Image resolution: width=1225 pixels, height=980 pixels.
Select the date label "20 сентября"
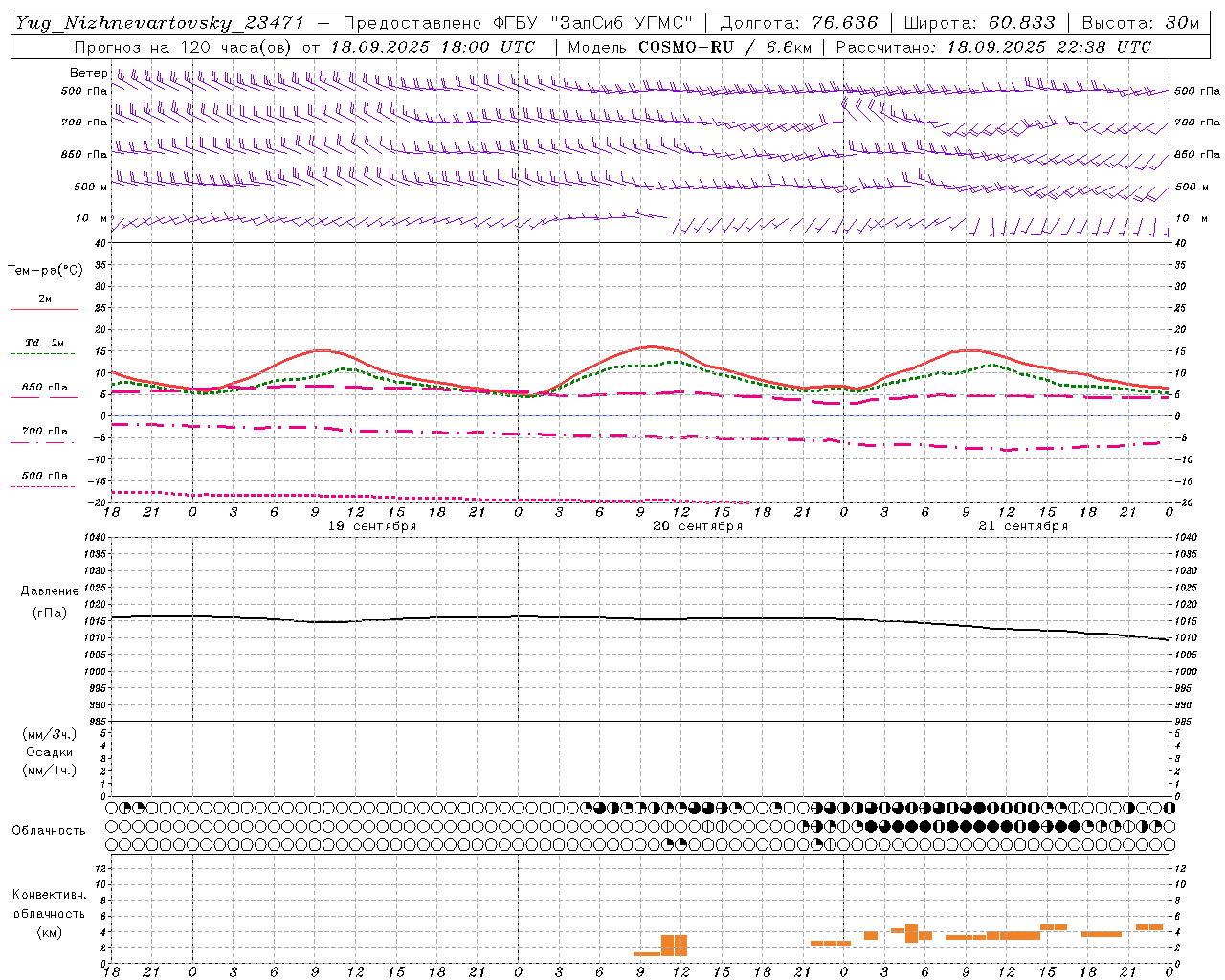coord(698,526)
